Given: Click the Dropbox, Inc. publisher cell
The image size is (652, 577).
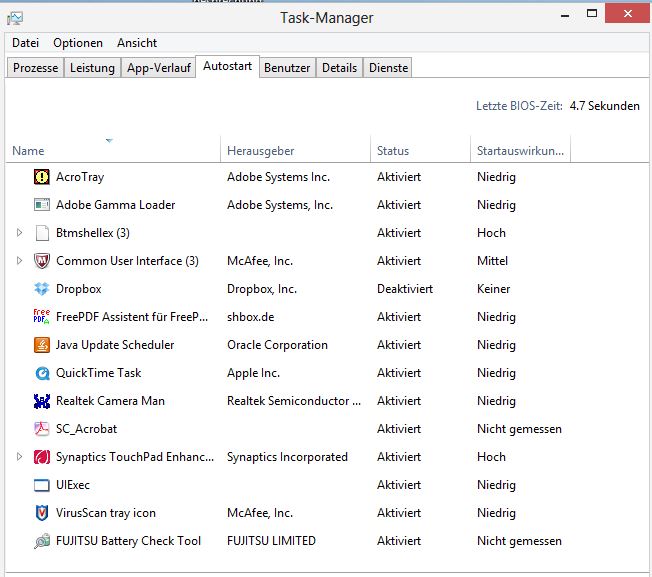Looking at the screenshot, I should click(262, 289).
